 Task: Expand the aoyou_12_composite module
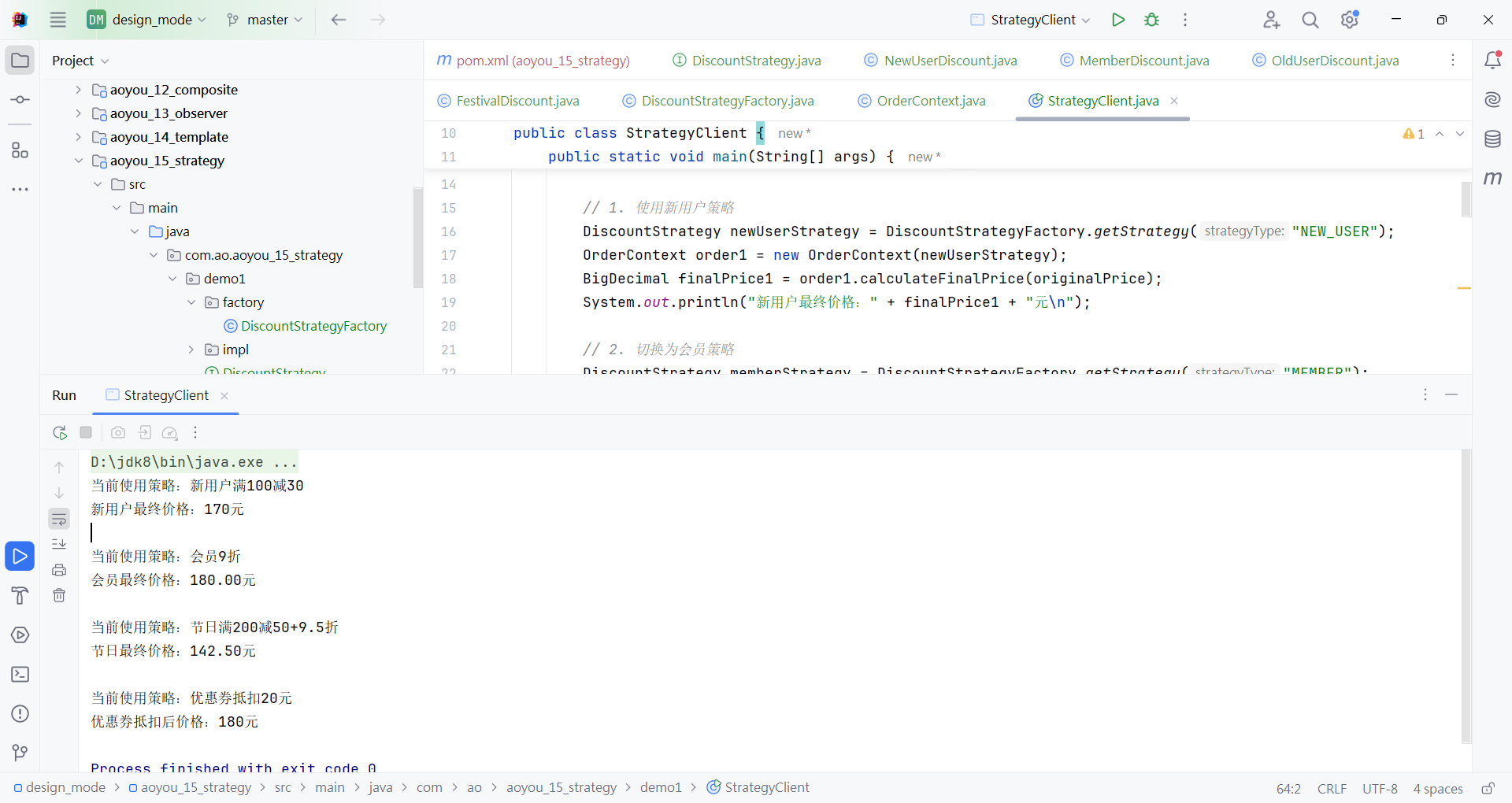click(78, 90)
